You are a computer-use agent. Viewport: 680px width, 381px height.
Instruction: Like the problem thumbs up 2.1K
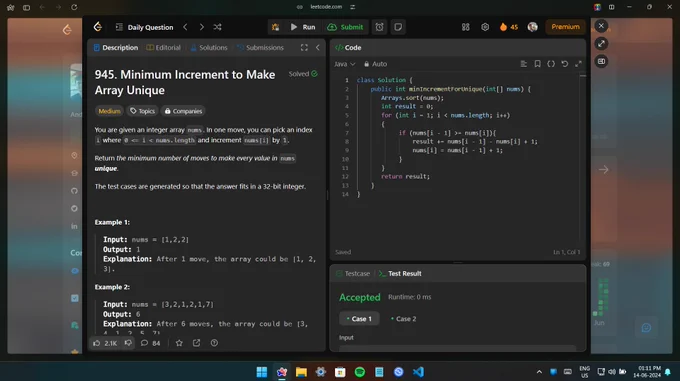[105, 343]
